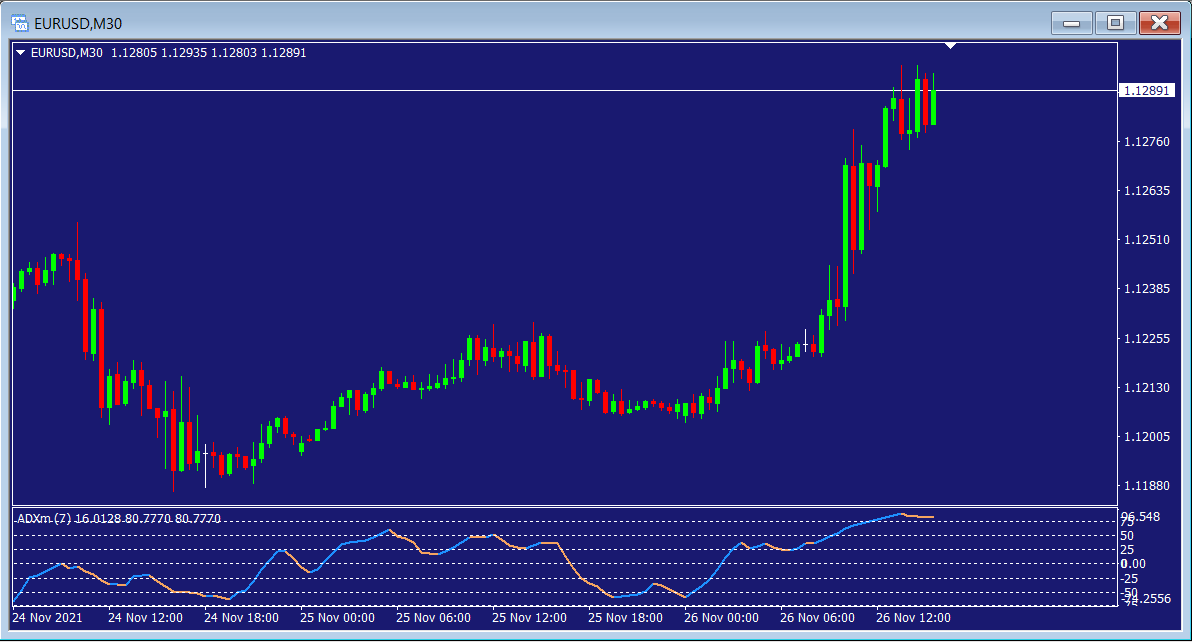This screenshot has height=642, width=1192.
Task: Click the EURUSD,M30 title bar text
Action: pos(78,23)
